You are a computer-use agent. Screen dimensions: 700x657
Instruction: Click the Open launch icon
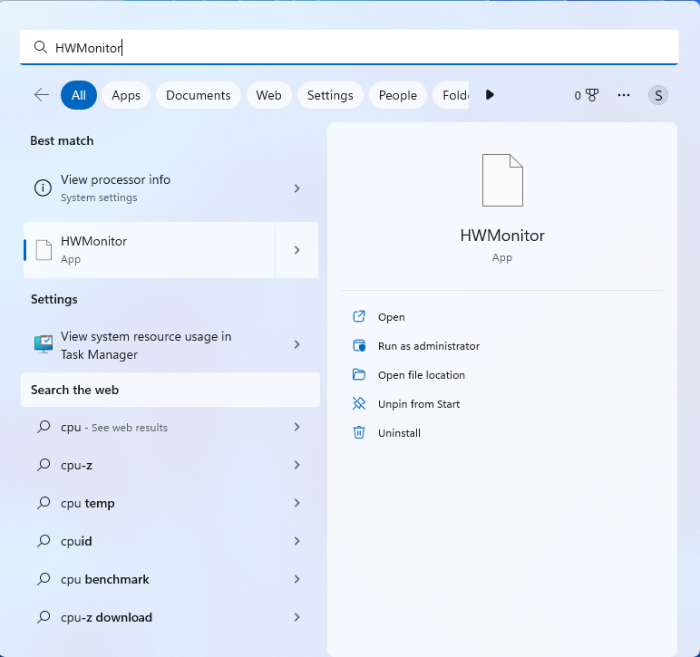point(359,316)
